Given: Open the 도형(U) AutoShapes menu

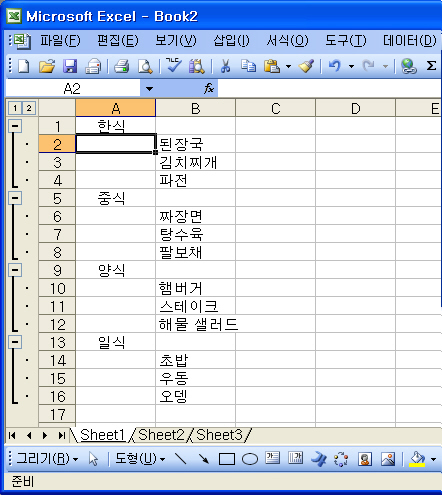Looking at the screenshot, I should point(140,459).
